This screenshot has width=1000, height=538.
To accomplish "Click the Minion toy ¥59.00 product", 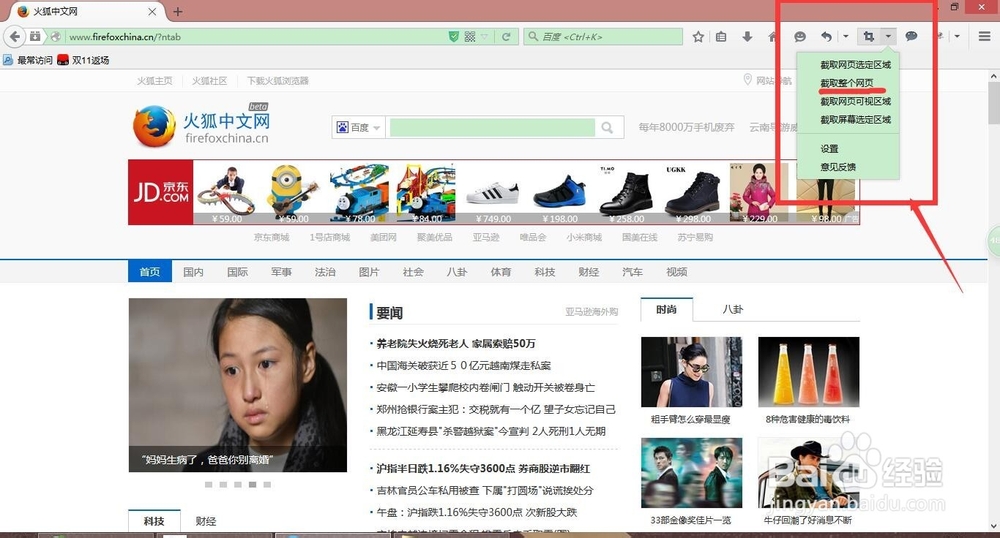I will tap(293, 193).
